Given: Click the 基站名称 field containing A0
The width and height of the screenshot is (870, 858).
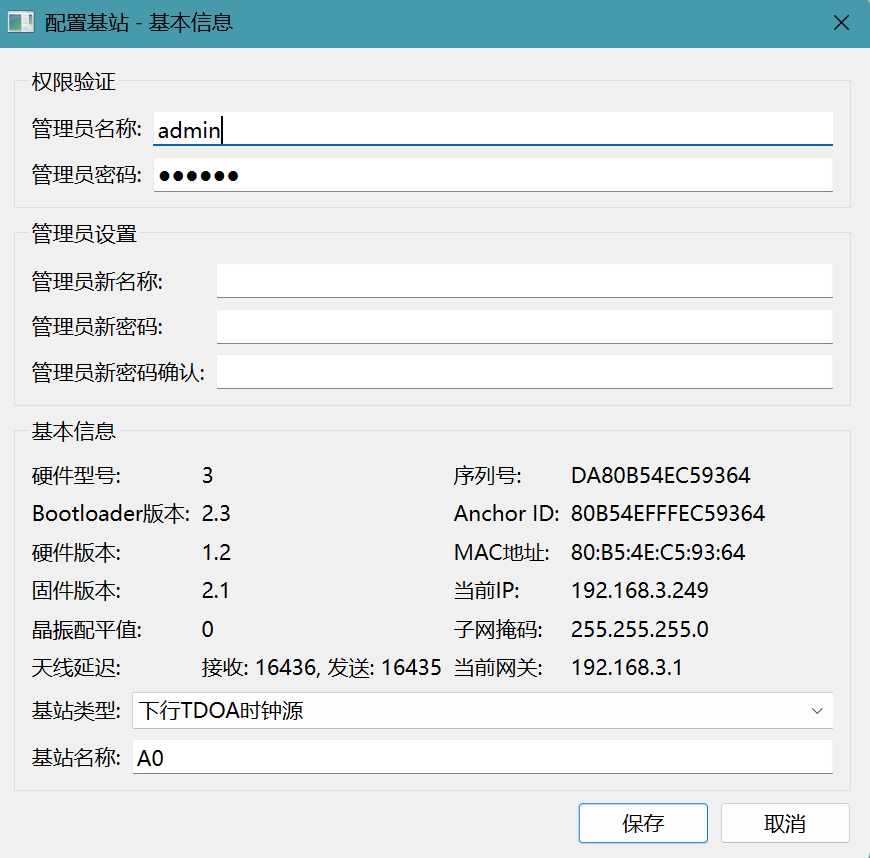Looking at the screenshot, I should pos(482,758).
